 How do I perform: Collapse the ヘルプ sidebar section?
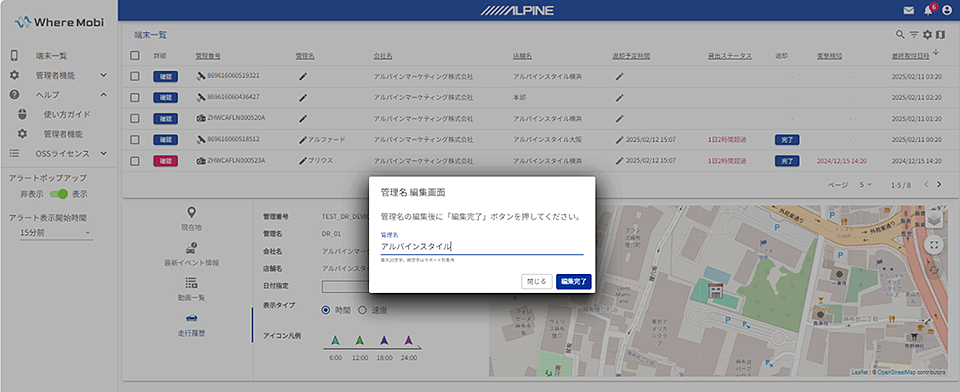coord(103,94)
